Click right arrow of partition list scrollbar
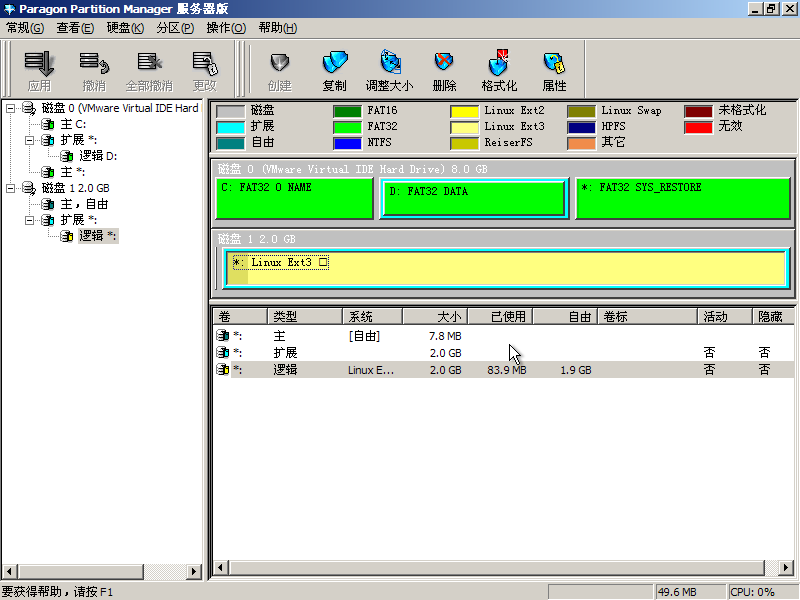The width and height of the screenshot is (800, 600). pyautogui.click(x=786, y=567)
